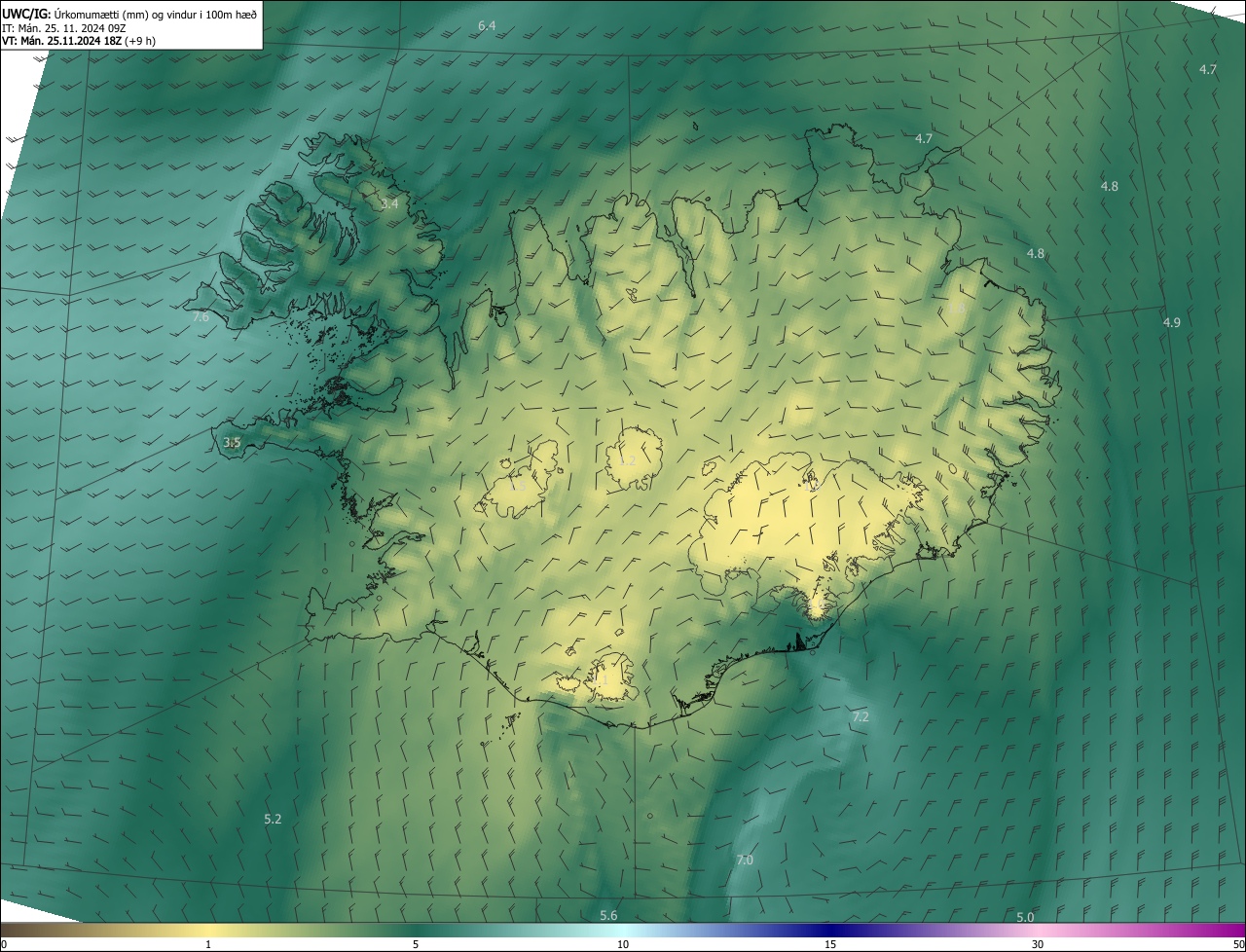Click the brown start of the colorbar
The height and width of the screenshot is (952, 1246).
(x=12, y=930)
